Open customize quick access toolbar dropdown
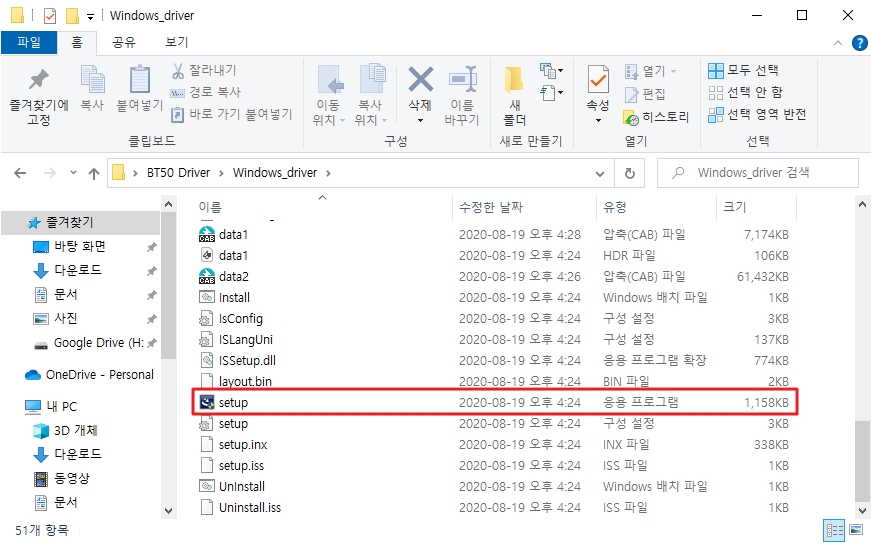The width and height of the screenshot is (872, 543). pyautogui.click(x=90, y=17)
